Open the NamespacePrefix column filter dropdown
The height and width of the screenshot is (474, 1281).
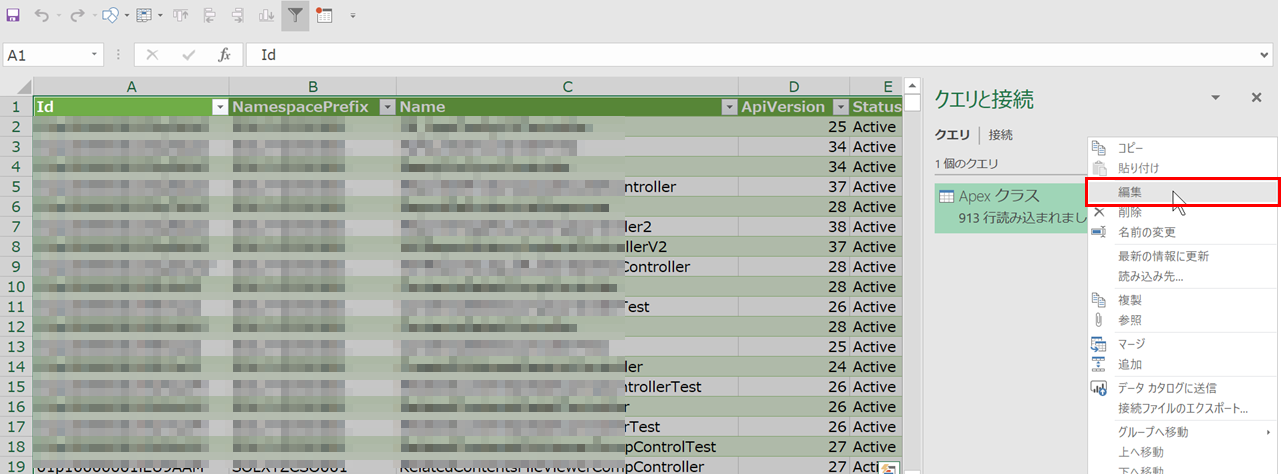(387, 107)
